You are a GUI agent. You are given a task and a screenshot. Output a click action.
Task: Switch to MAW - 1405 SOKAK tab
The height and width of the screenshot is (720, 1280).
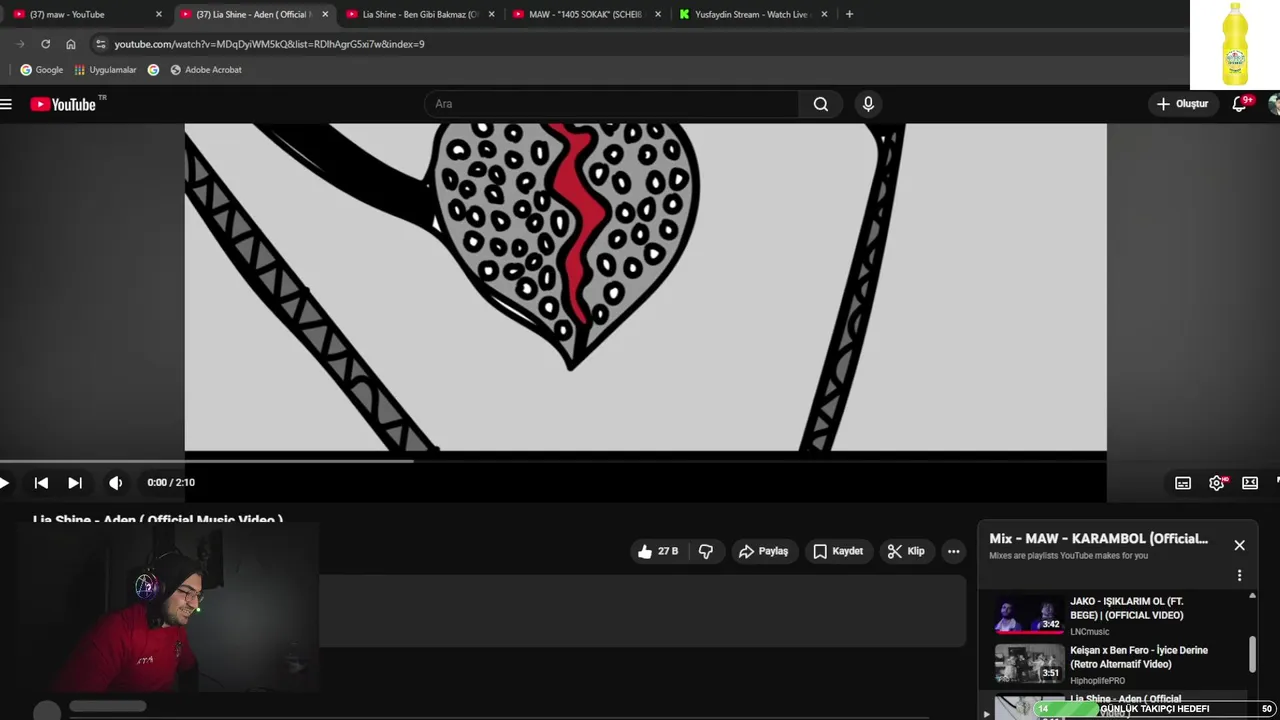[x=586, y=14]
